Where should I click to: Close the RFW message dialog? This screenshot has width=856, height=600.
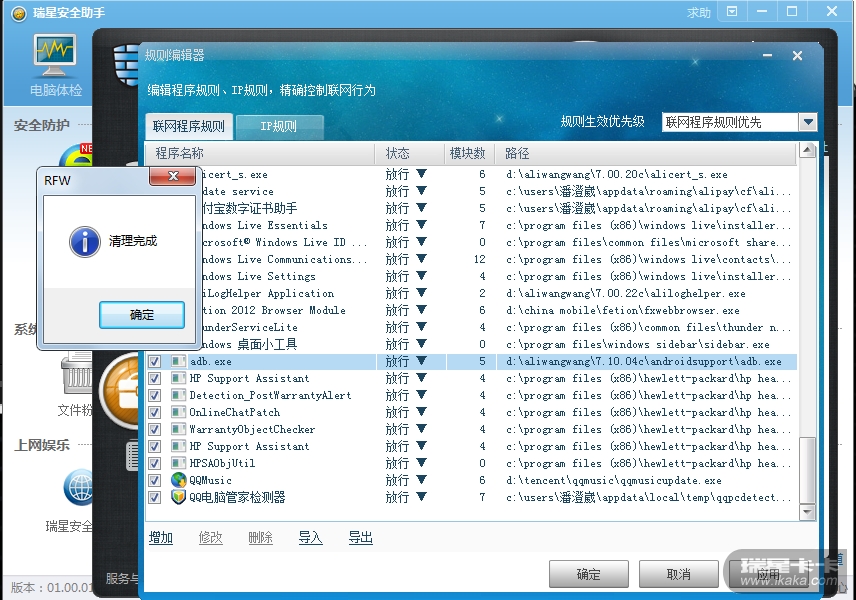(x=173, y=176)
